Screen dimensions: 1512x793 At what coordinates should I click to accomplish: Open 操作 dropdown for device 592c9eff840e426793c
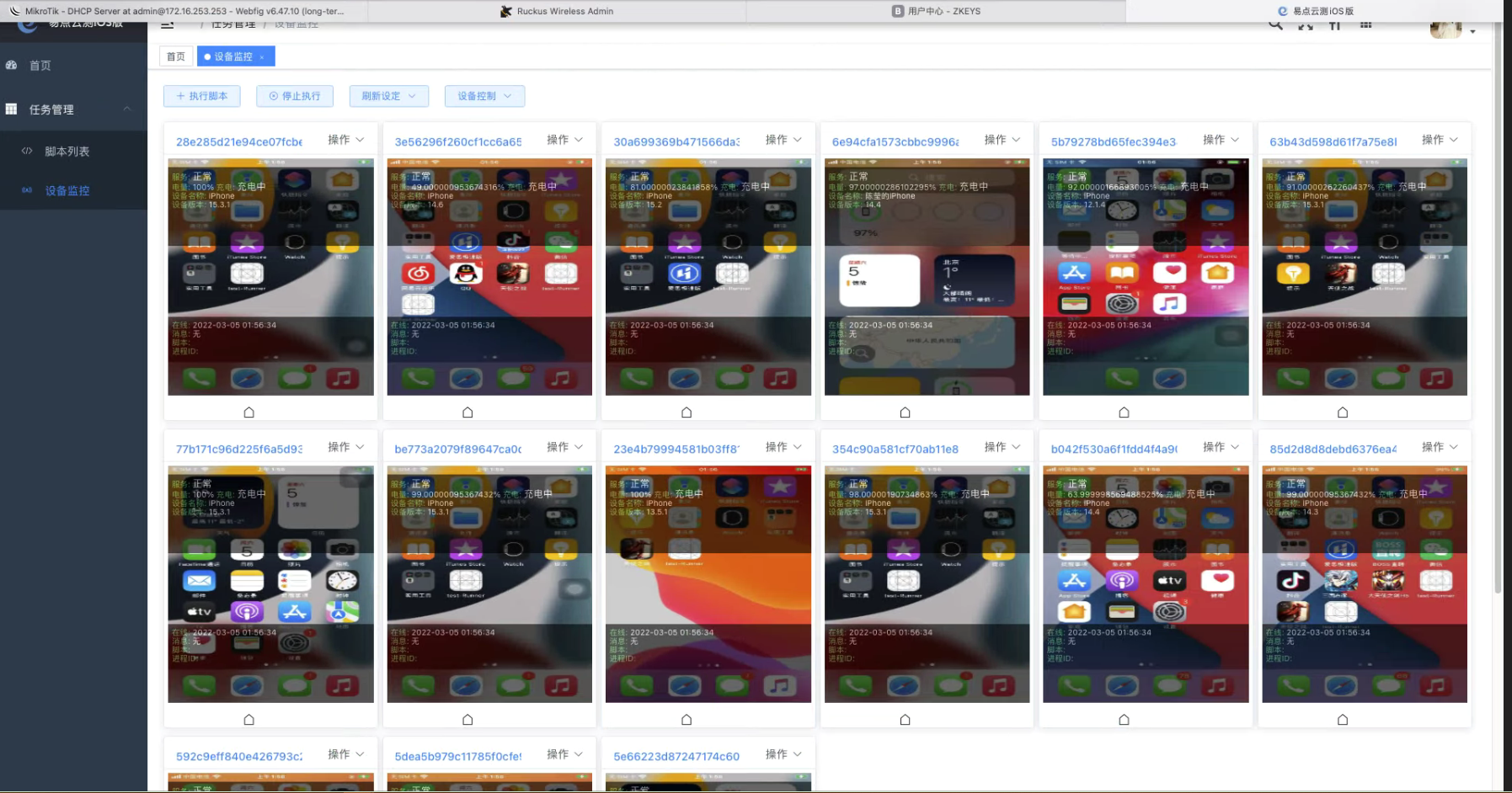346,754
